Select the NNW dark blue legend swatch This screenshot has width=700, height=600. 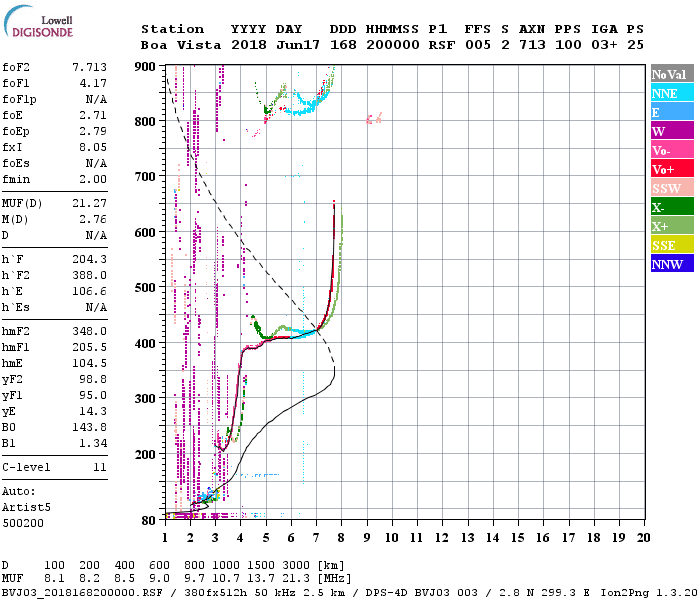point(672,263)
